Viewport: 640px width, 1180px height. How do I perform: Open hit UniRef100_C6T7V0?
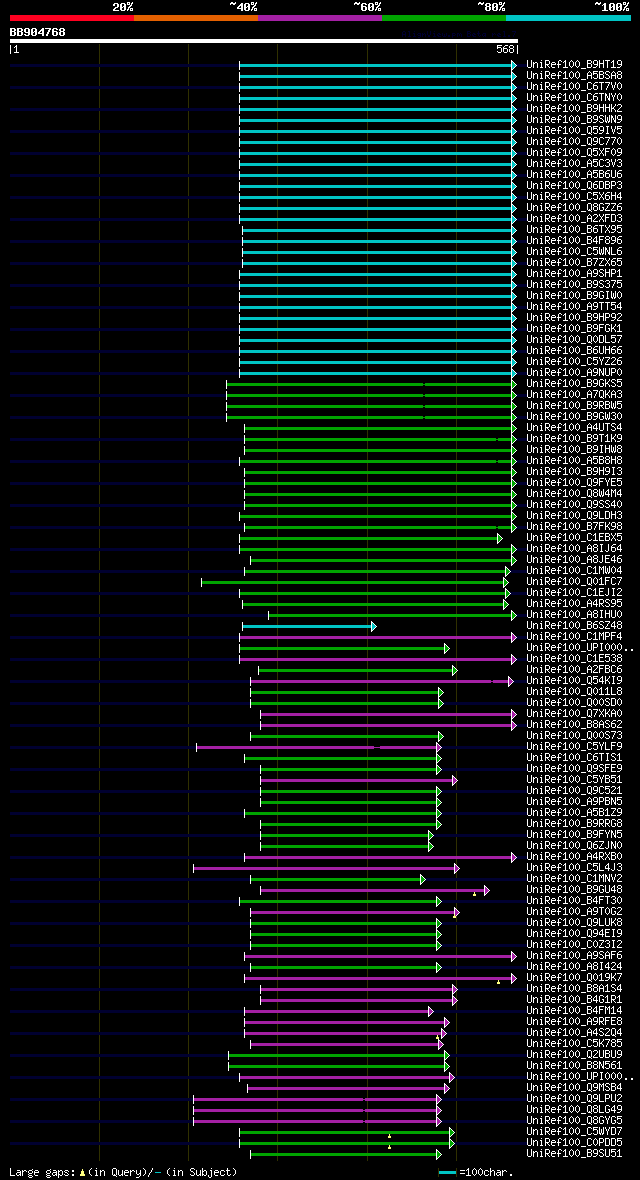tap(574, 87)
